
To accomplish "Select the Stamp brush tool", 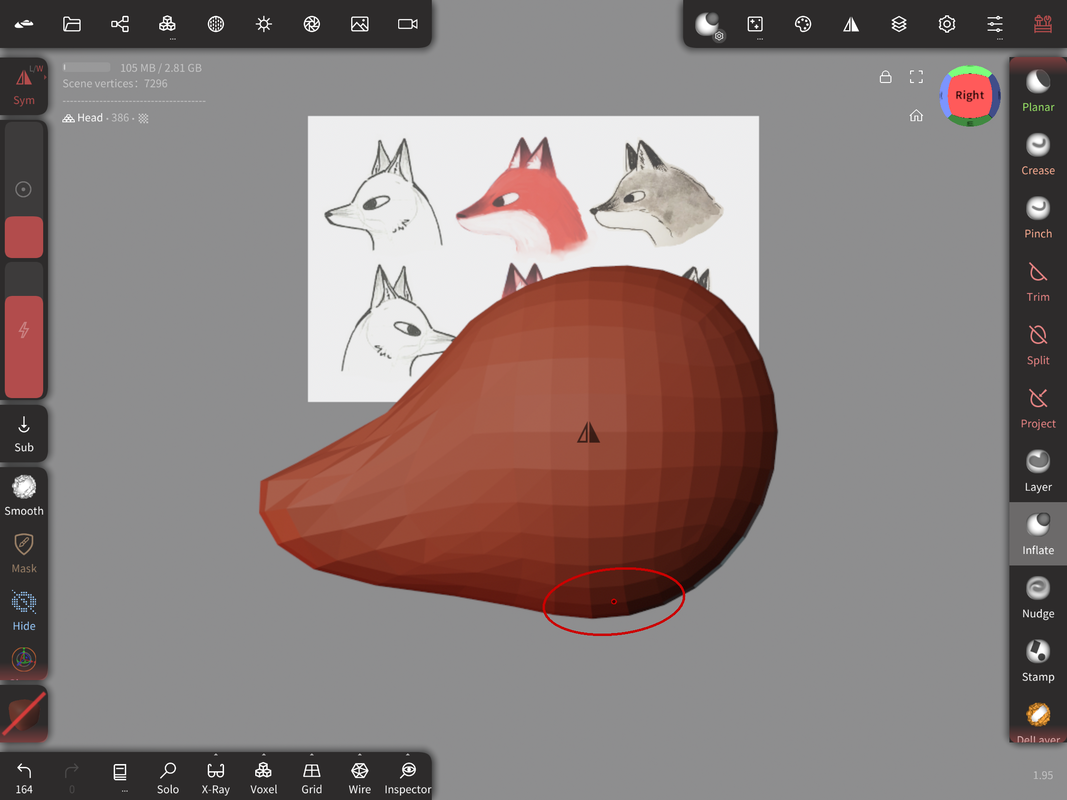I will pos(1038,660).
